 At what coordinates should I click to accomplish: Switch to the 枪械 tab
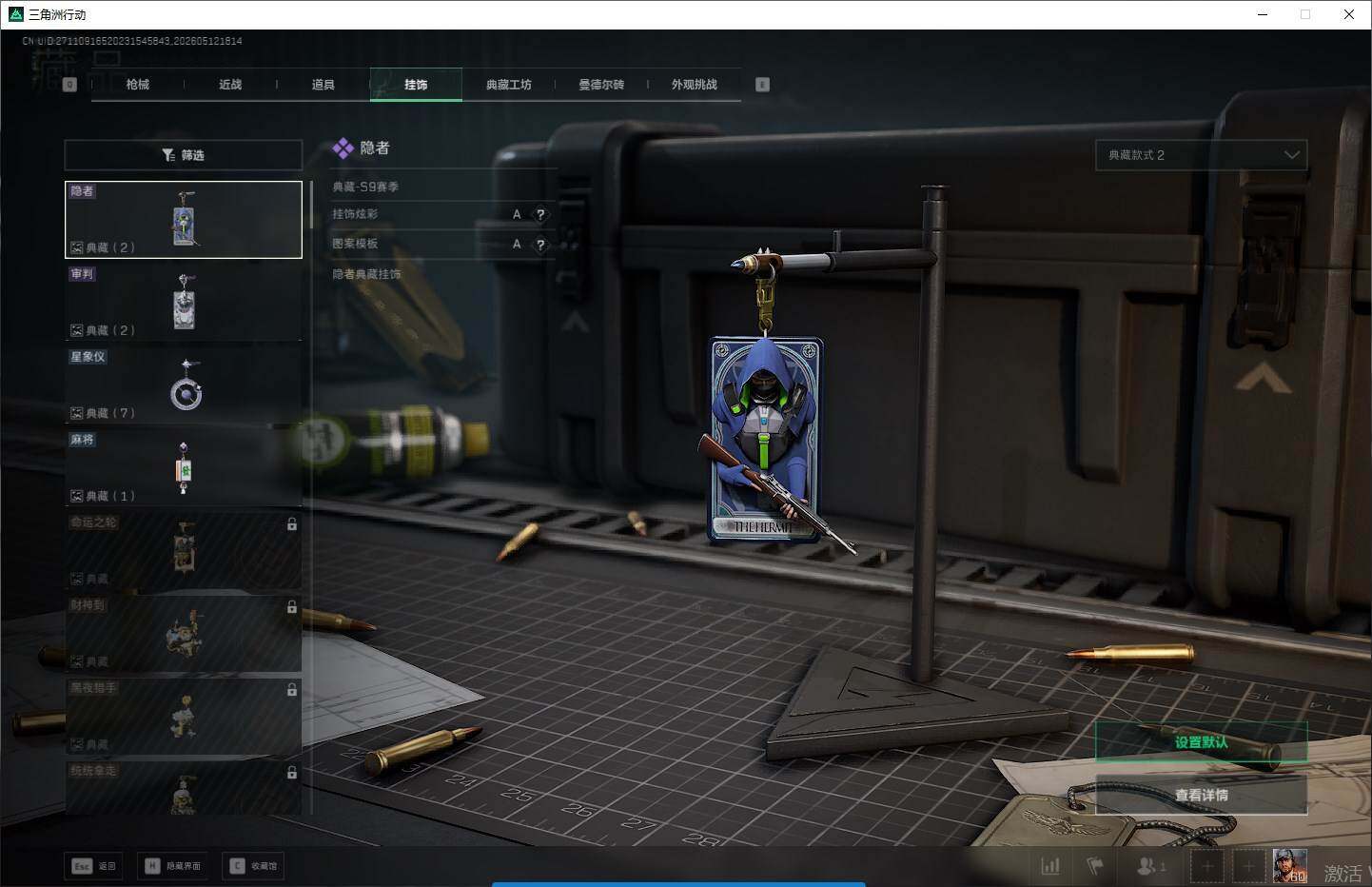click(138, 85)
